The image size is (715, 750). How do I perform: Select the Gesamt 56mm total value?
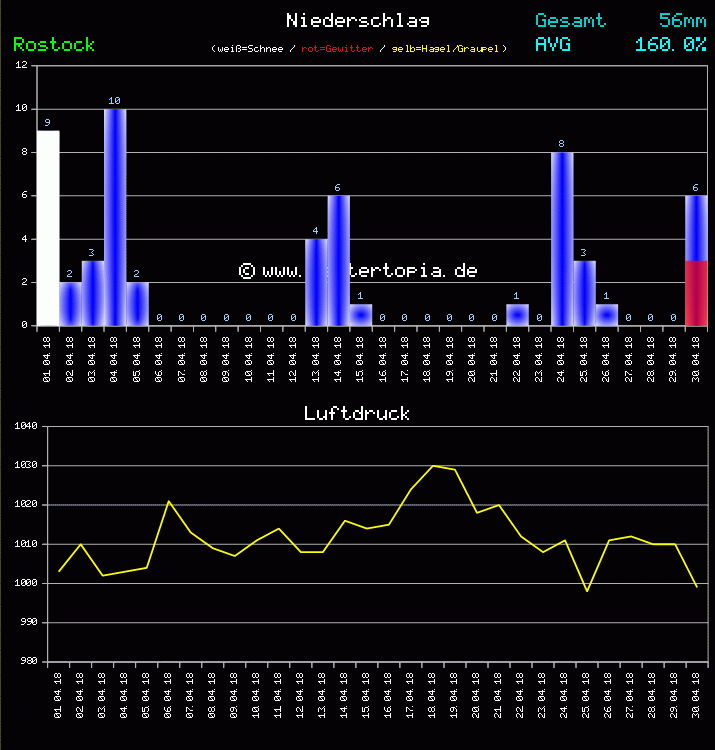coord(682,20)
